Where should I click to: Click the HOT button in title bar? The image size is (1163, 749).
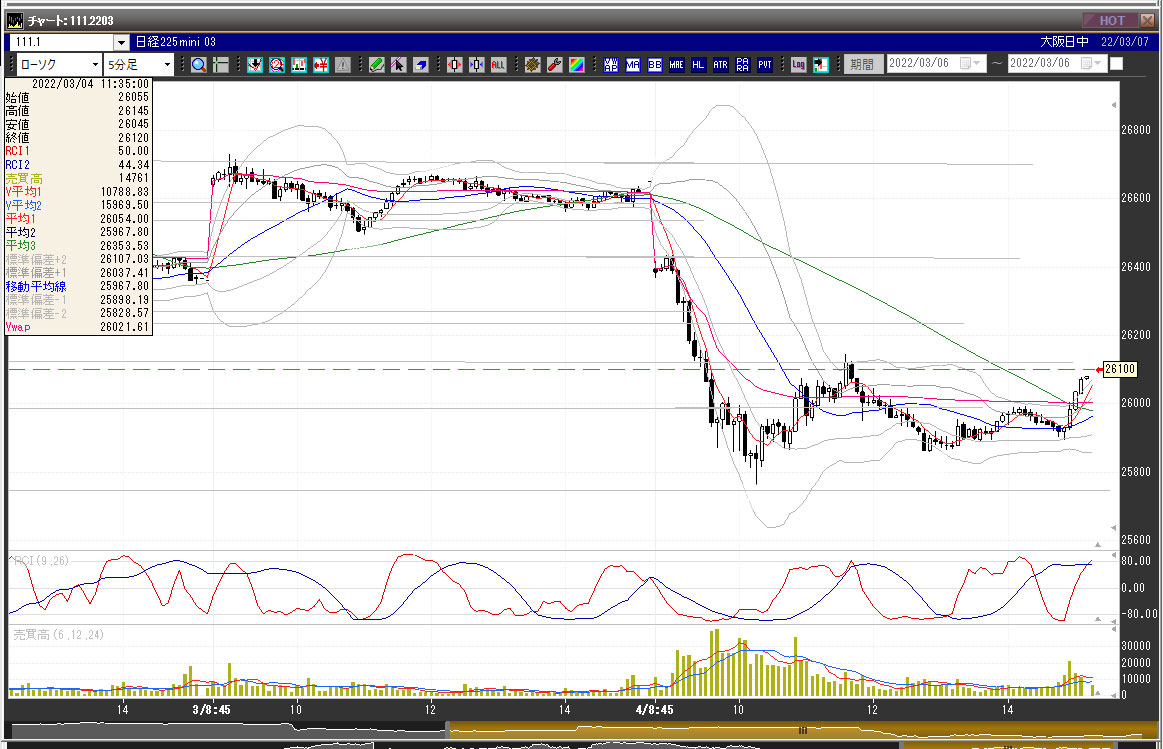pos(1108,20)
